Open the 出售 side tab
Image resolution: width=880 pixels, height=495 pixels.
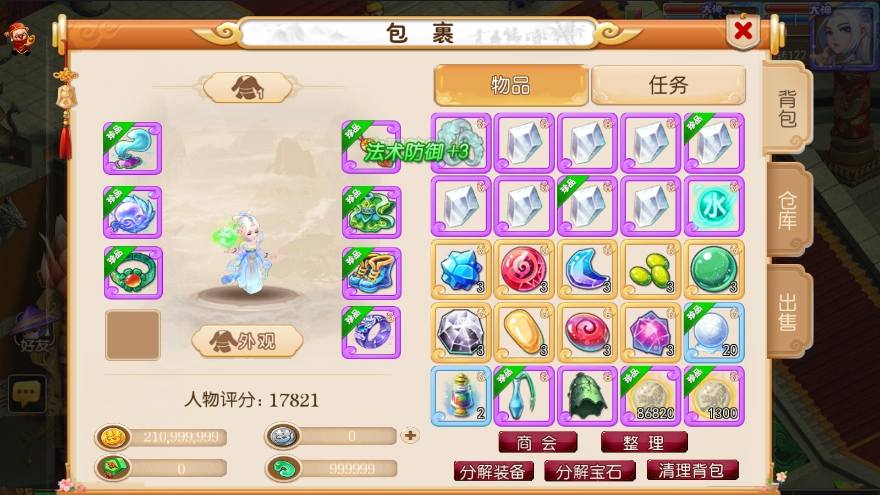(787, 312)
